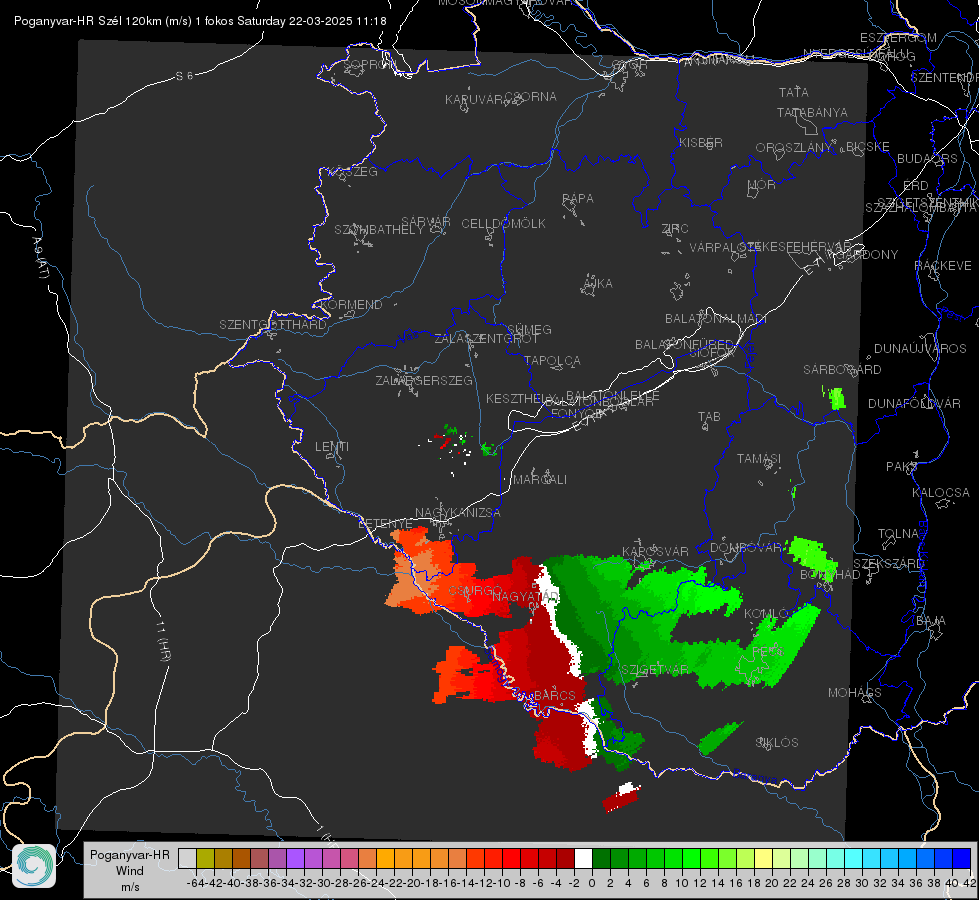Select the ZIRC label
The width and height of the screenshot is (979, 900).
pyautogui.click(x=675, y=229)
